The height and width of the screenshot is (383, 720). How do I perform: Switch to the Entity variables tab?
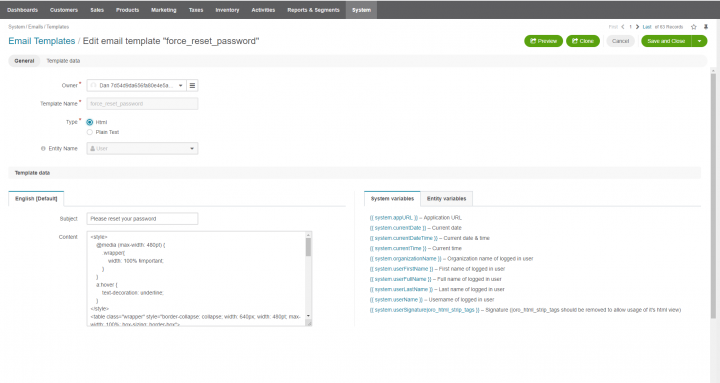[446, 198]
